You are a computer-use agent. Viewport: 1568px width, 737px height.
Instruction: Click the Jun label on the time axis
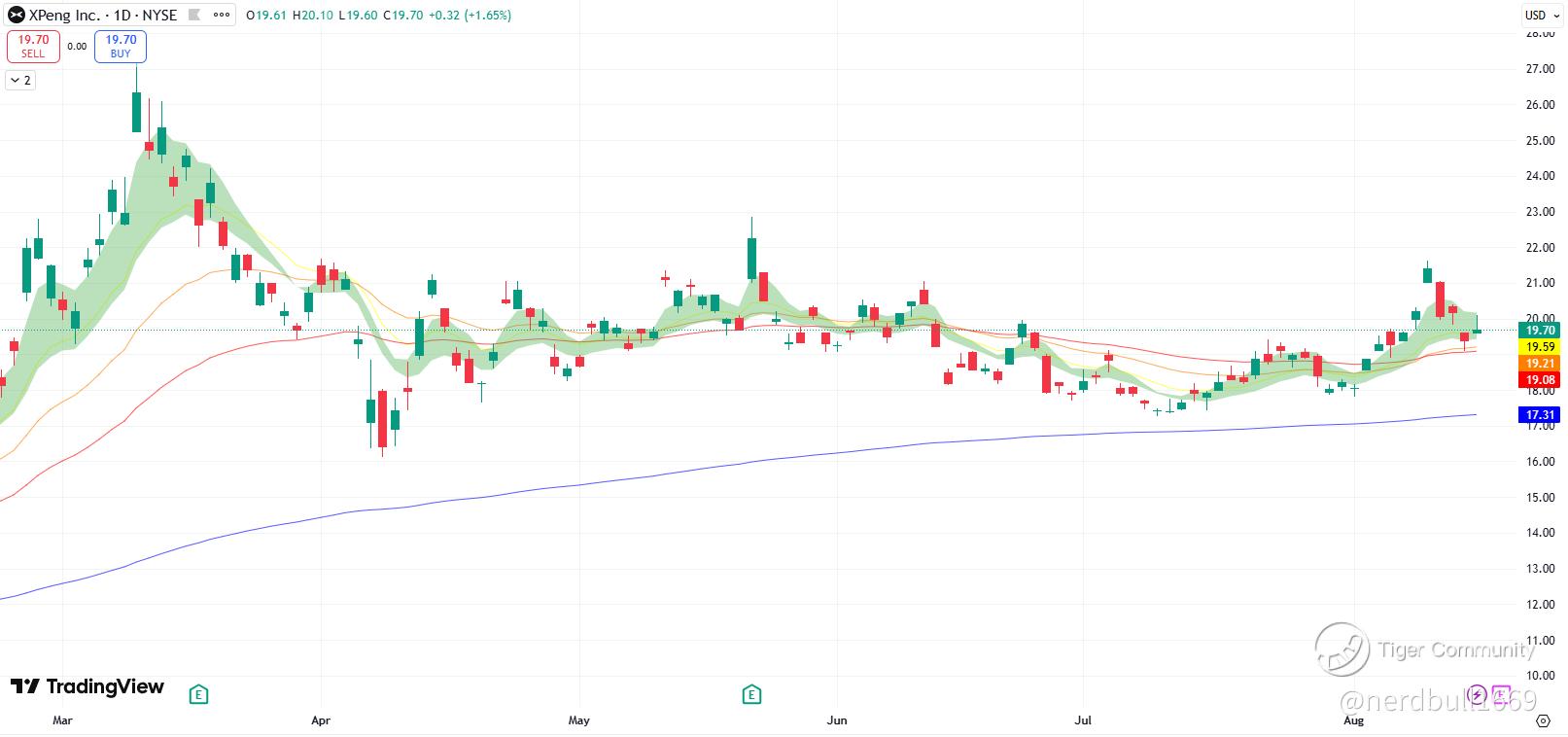(837, 720)
